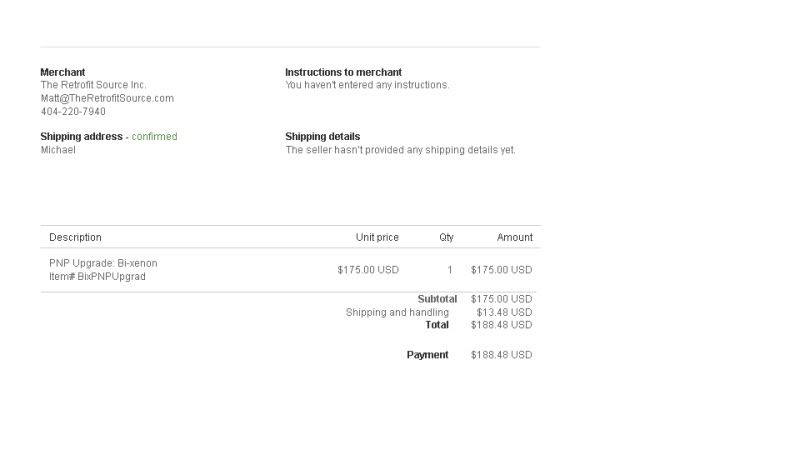
Task: Click the Instructions to merchant heading
Action: click(343, 72)
